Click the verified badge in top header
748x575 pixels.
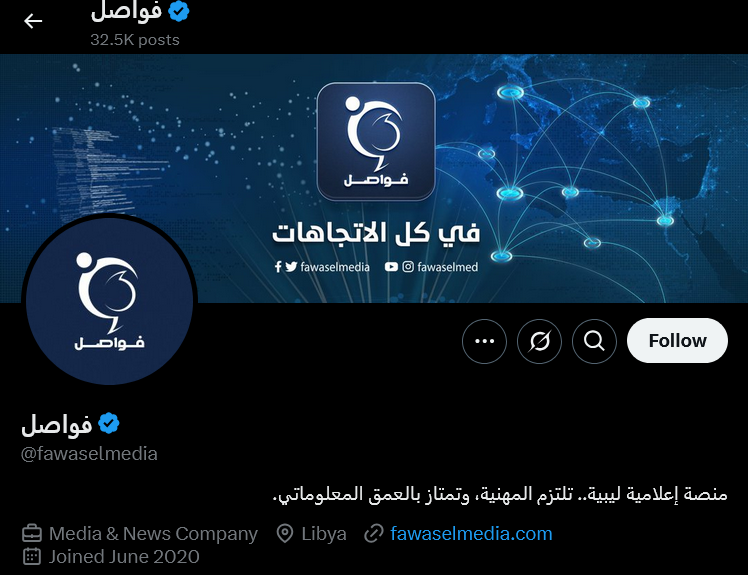179,11
